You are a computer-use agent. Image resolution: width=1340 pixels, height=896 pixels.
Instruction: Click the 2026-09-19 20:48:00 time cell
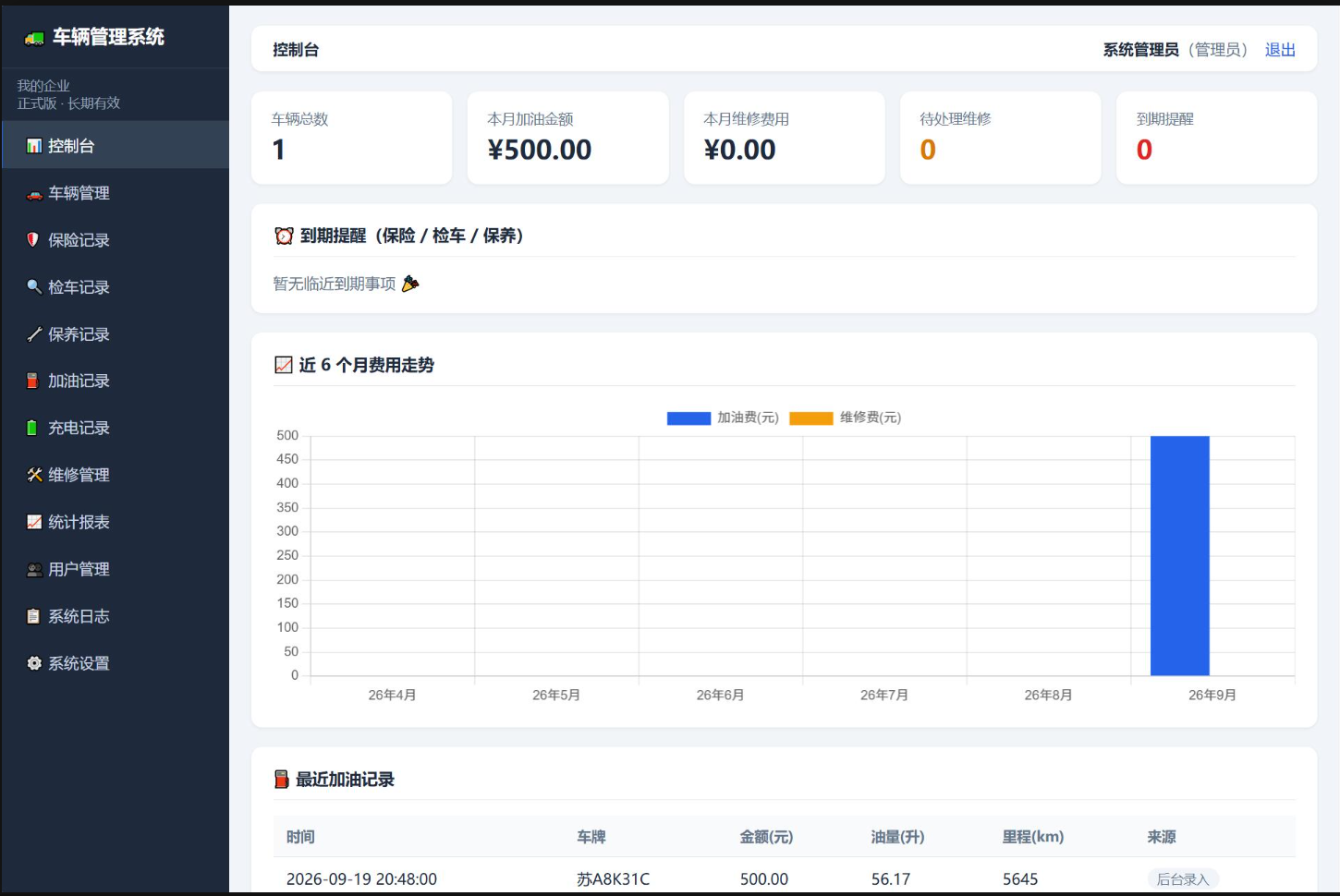pyautogui.click(x=361, y=879)
